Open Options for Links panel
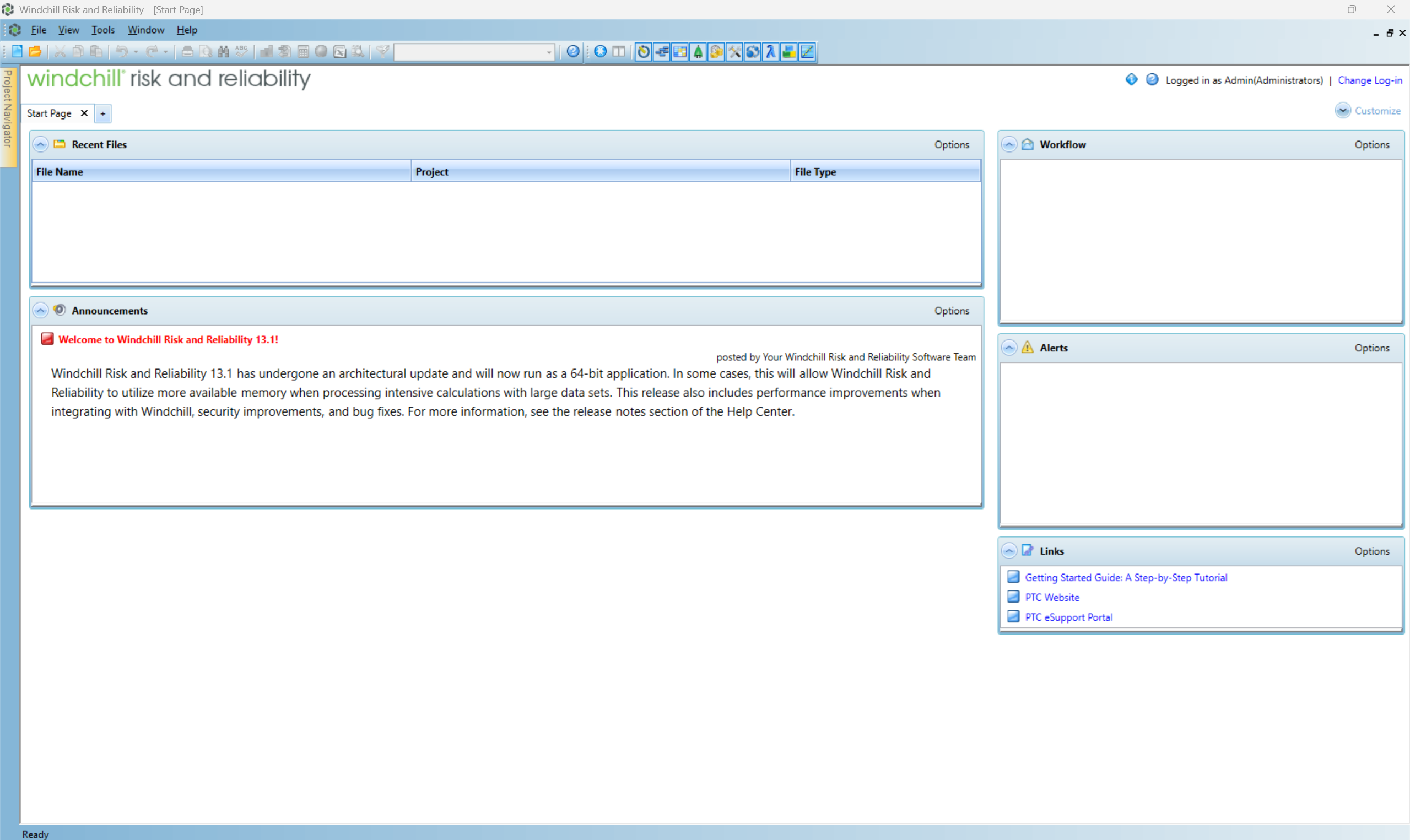This screenshot has width=1410, height=840. (1371, 551)
